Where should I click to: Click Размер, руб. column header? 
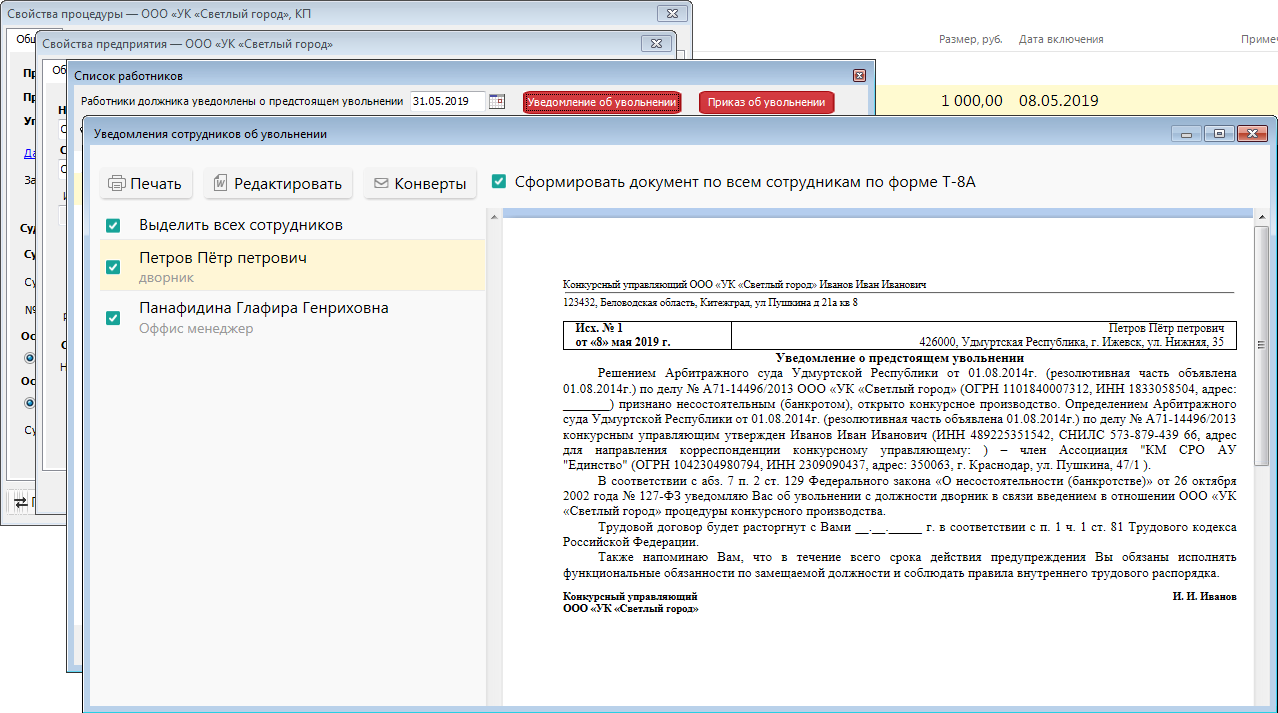970,39
